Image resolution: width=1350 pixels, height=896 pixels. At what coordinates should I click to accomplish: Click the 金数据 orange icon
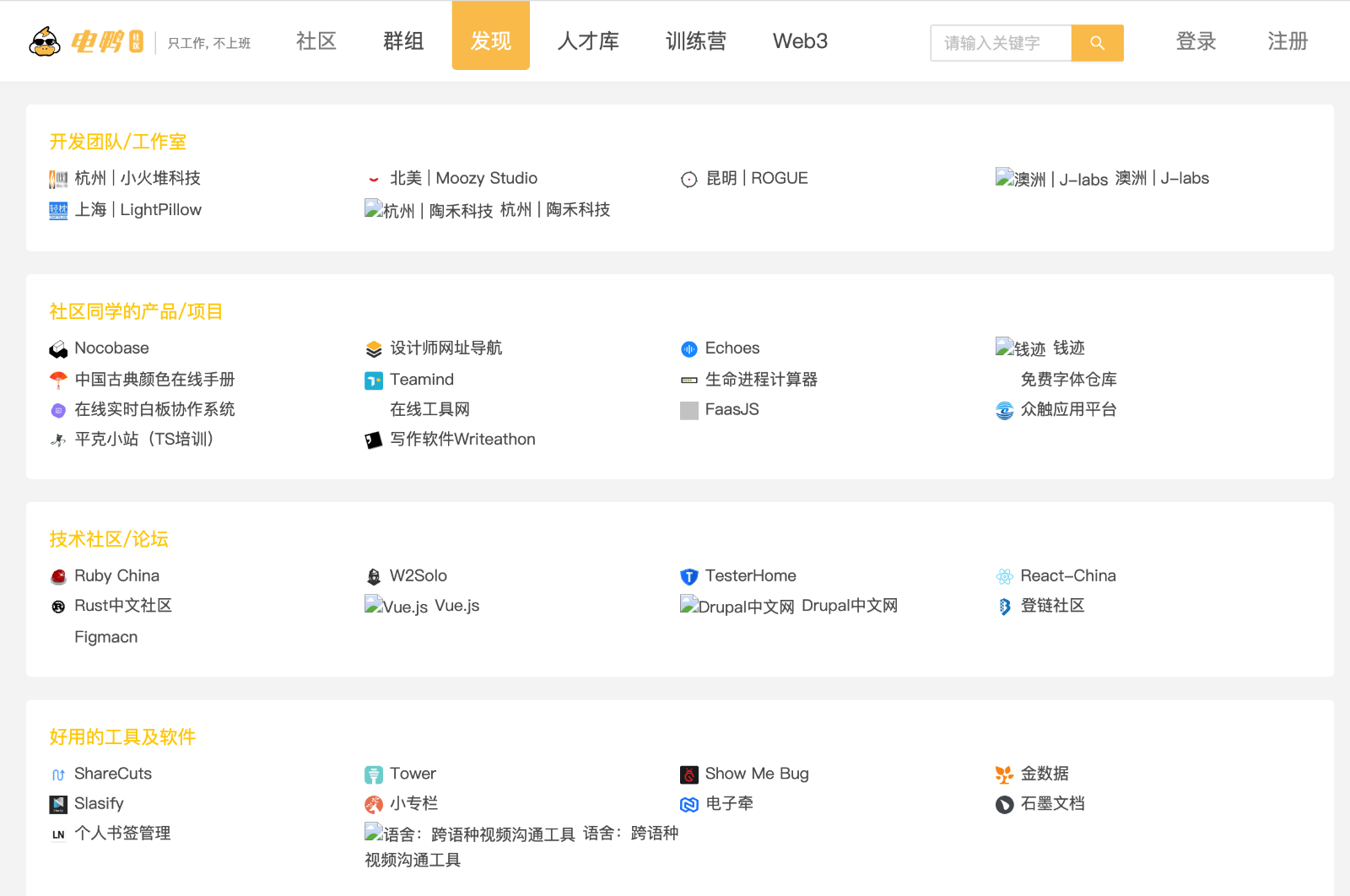1005,775
